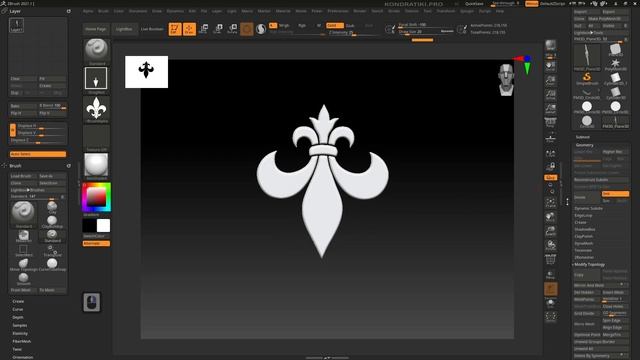Expand Dynamic Subdiv section
The height and width of the screenshot is (360, 640).
click(589, 209)
